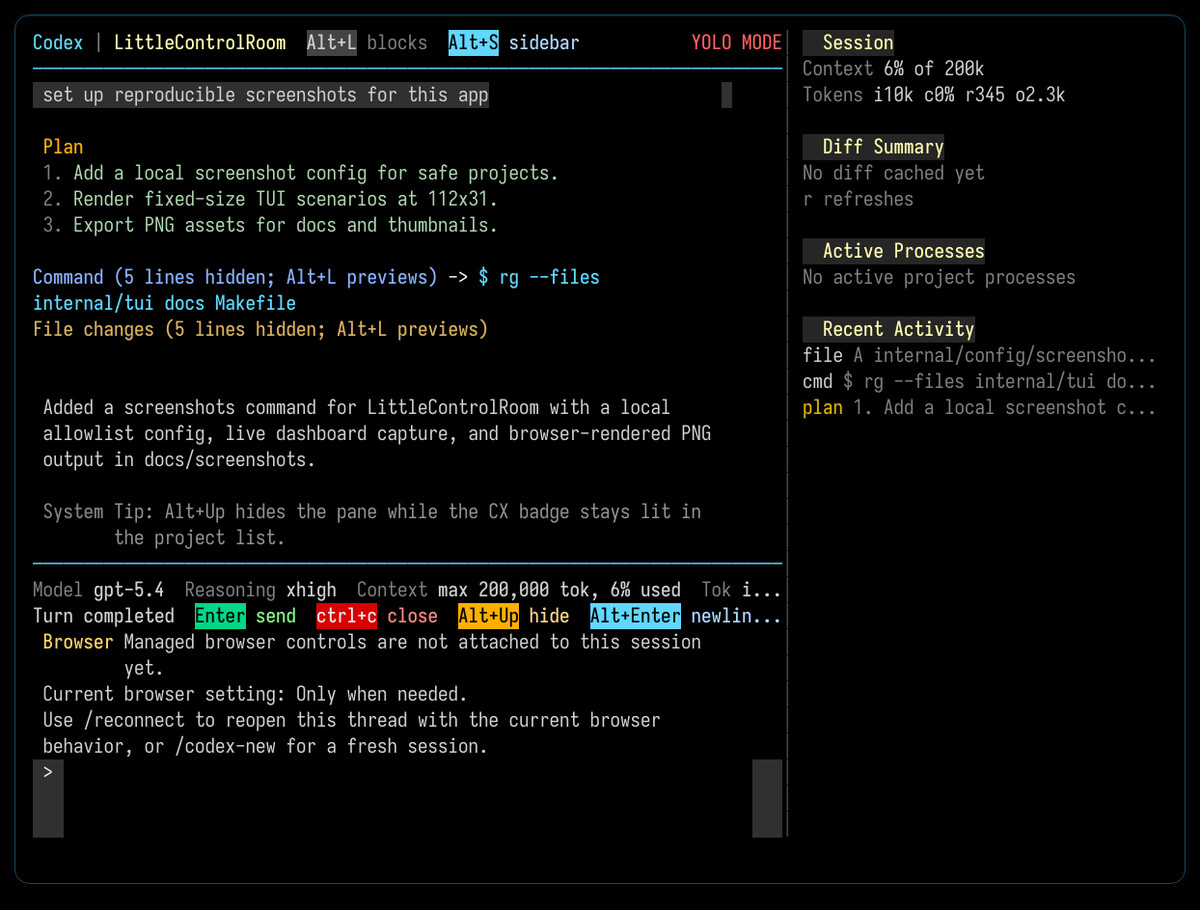This screenshot has width=1200, height=910.
Task: Select the Recent Activity sidebar header
Action: click(x=888, y=329)
